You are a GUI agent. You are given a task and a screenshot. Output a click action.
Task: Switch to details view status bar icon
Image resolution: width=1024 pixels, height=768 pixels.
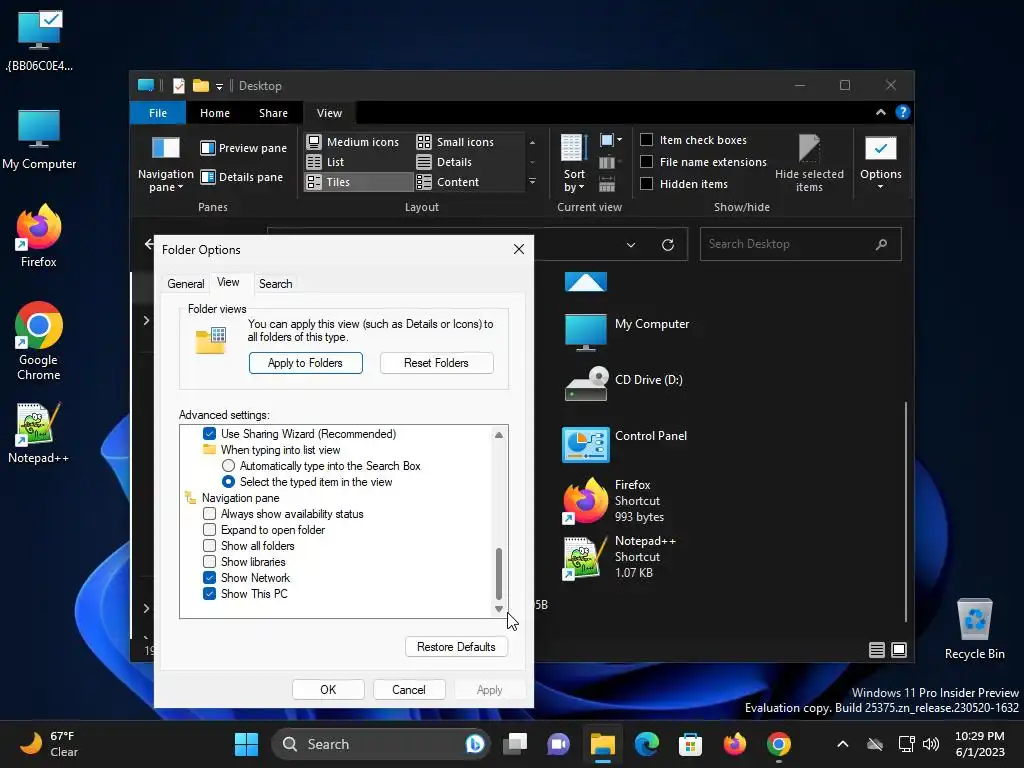876,650
